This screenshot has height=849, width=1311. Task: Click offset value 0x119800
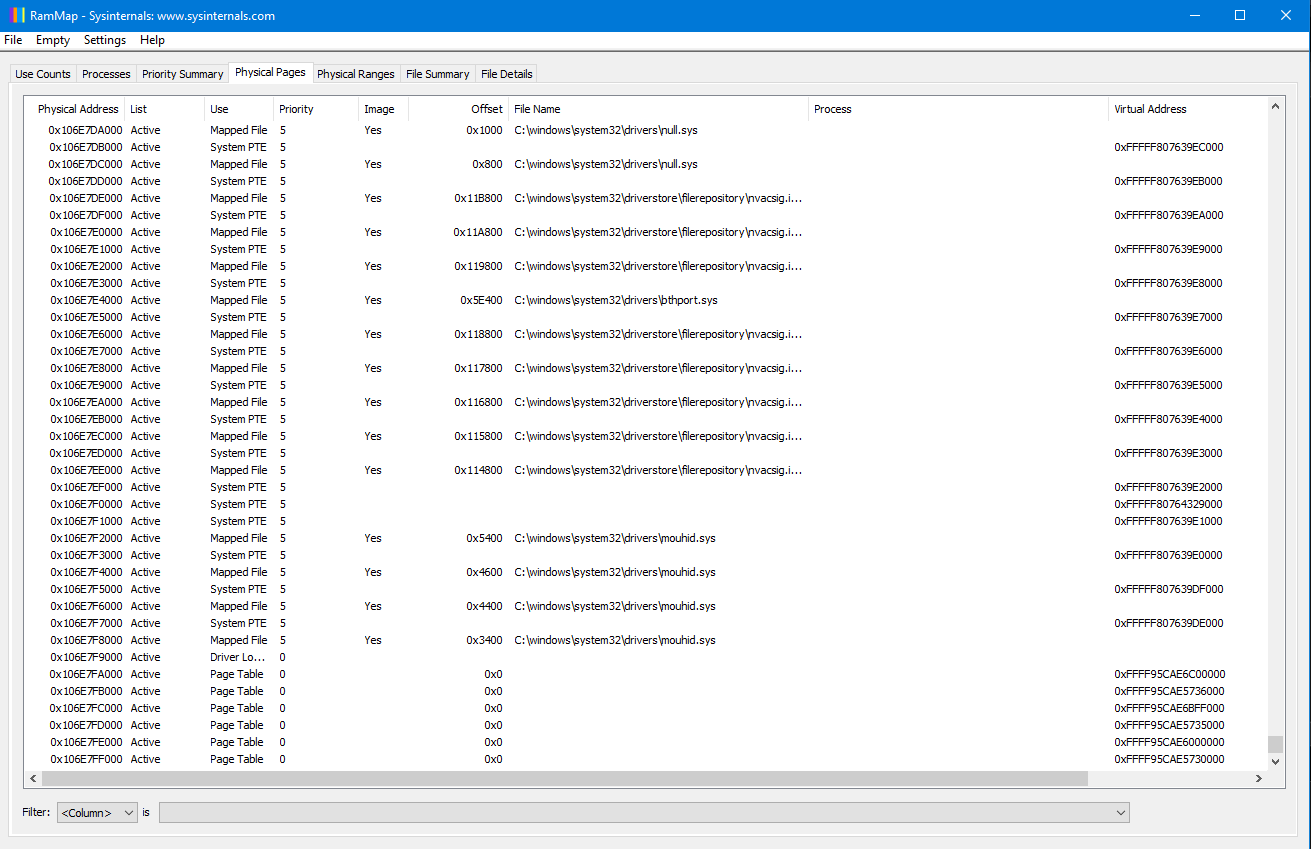[478, 266]
